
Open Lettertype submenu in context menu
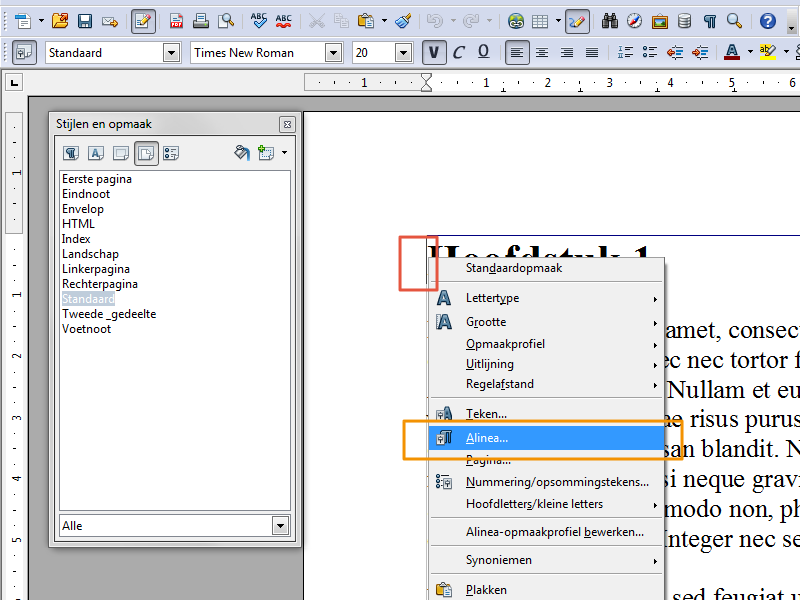(546, 298)
